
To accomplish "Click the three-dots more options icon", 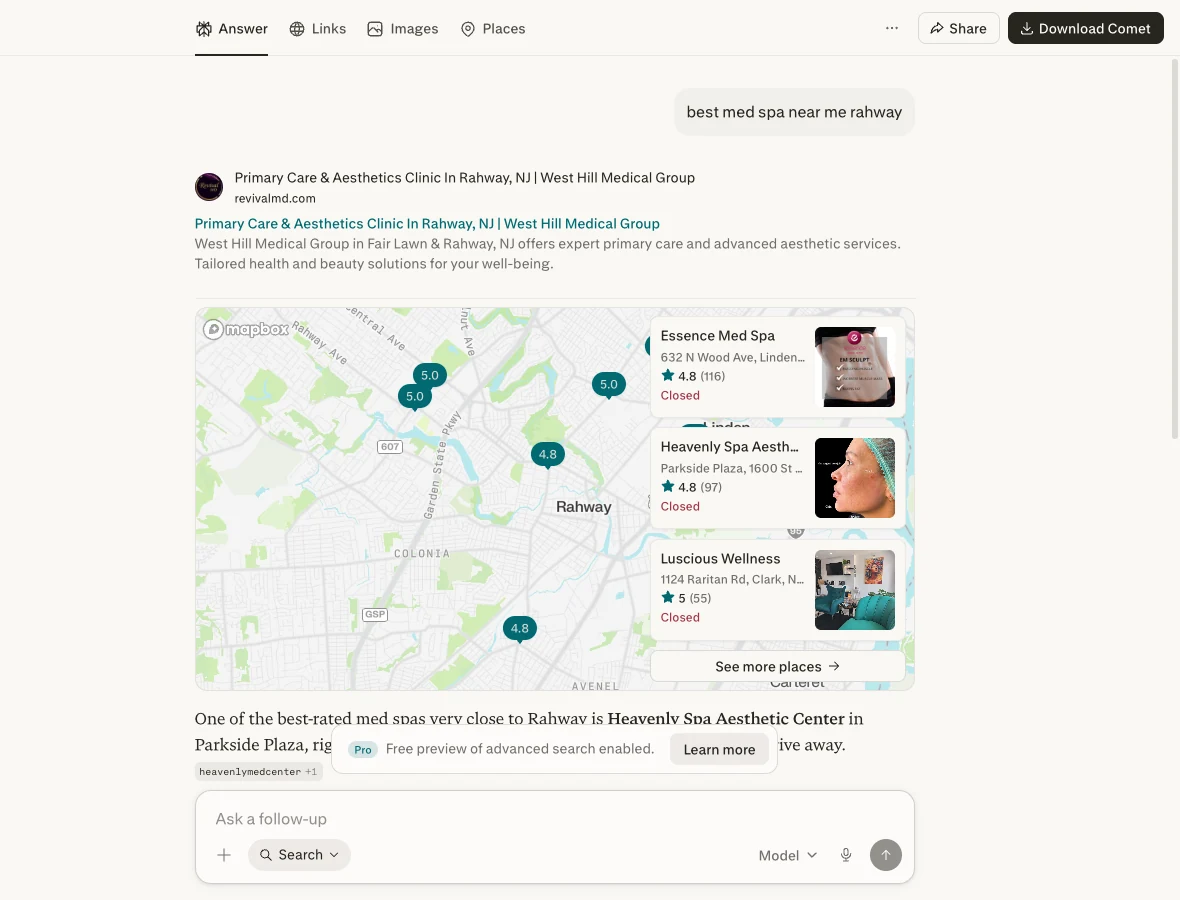I will tap(892, 28).
